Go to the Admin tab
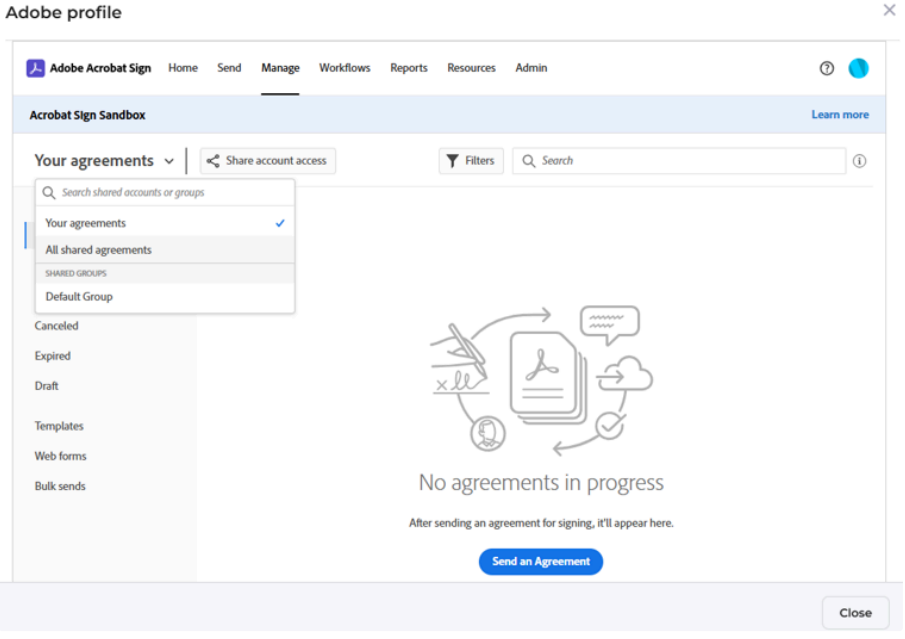 [531, 68]
